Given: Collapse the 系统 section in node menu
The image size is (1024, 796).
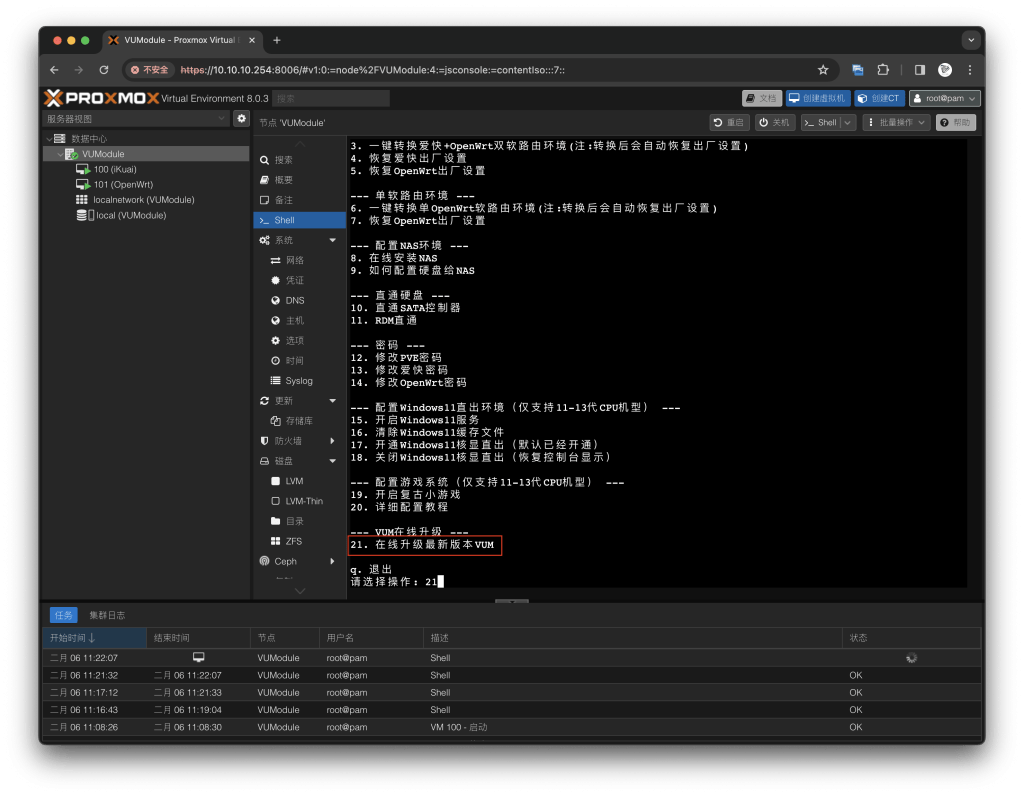Looking at the screenshot, I should 332,240.
